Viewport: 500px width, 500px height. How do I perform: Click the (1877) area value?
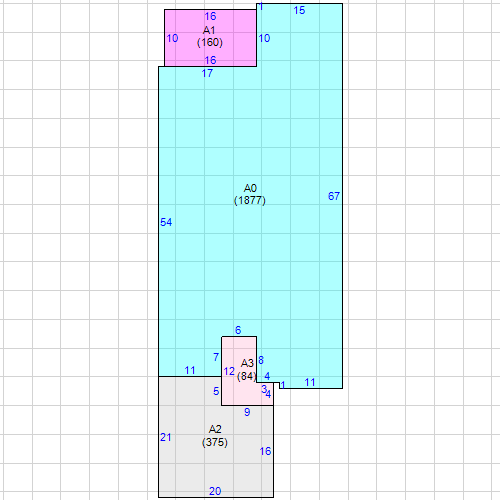[250, 201]
